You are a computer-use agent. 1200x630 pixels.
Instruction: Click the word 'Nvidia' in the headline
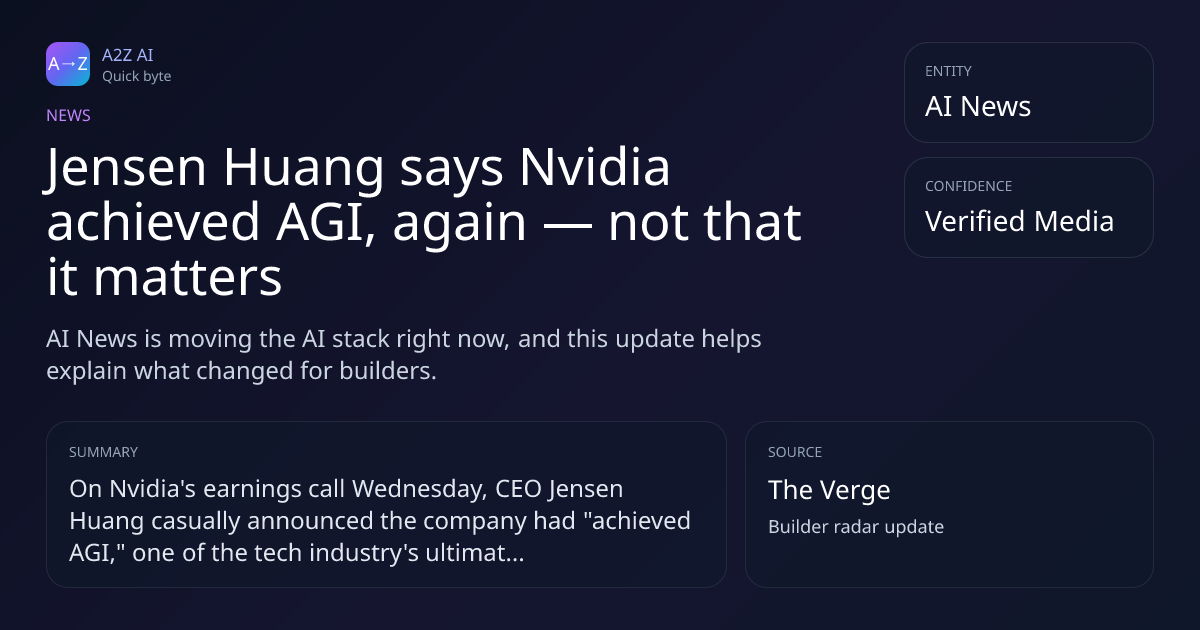pyautogui.click(x=594, y=169)
